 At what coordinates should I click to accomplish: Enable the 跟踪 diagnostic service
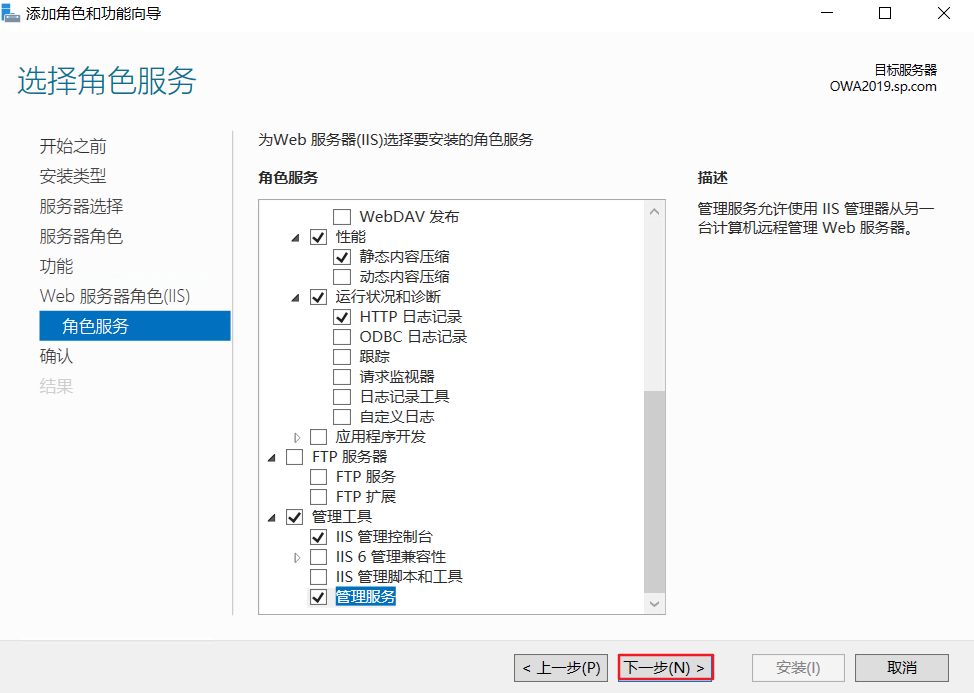tap(342, 356)
